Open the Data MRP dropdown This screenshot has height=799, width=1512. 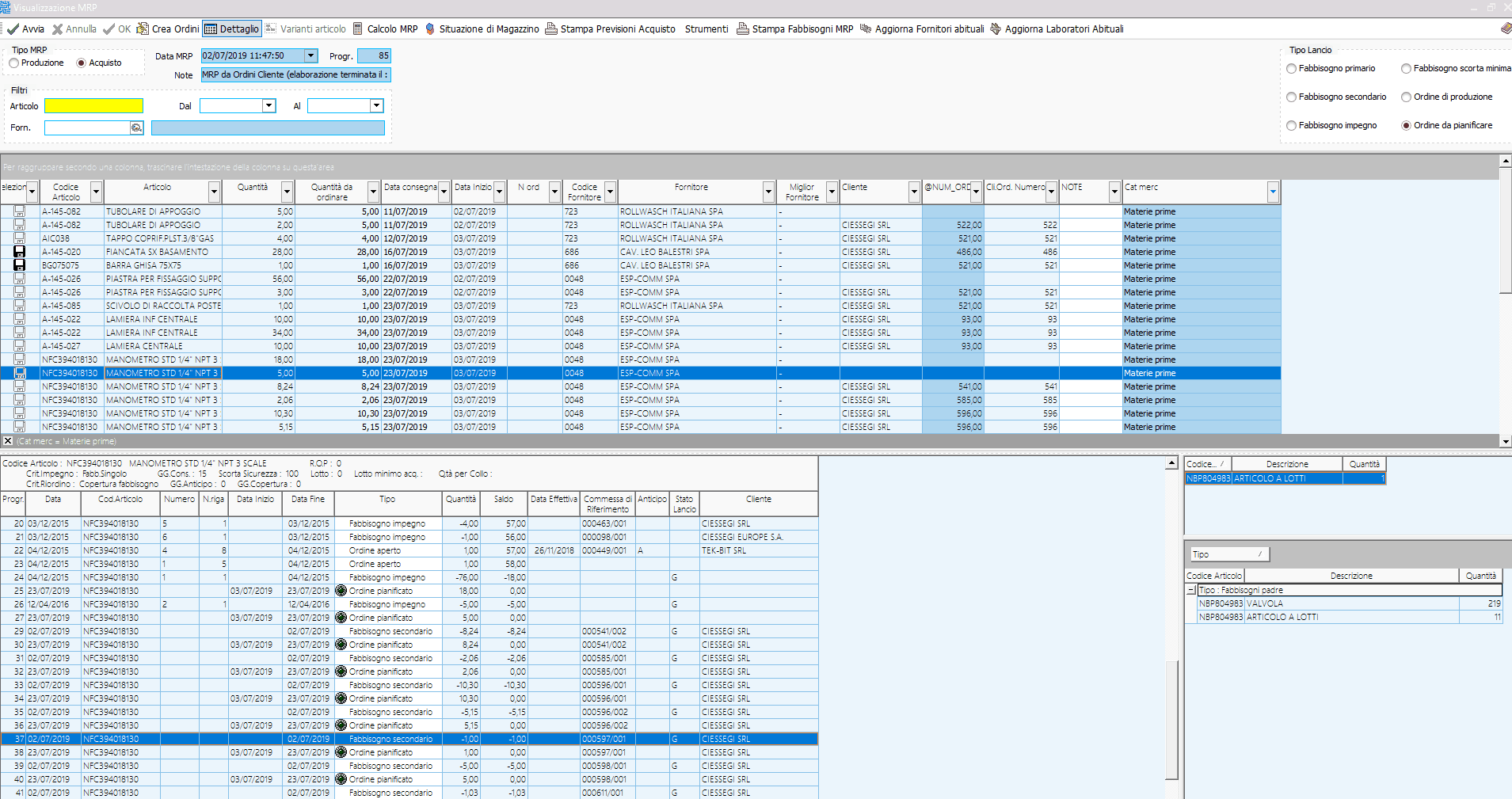click(x=311, y=56)
